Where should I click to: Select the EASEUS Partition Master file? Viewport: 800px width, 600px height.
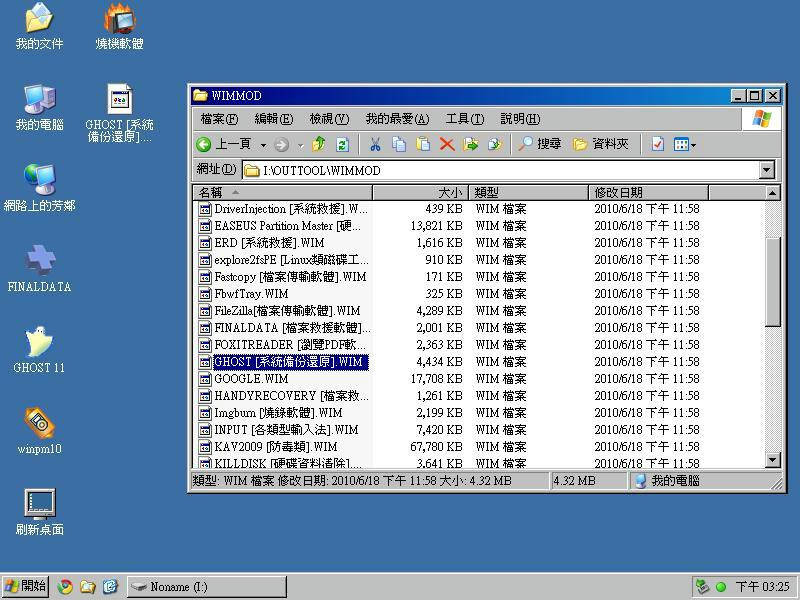tap(281, 226)
